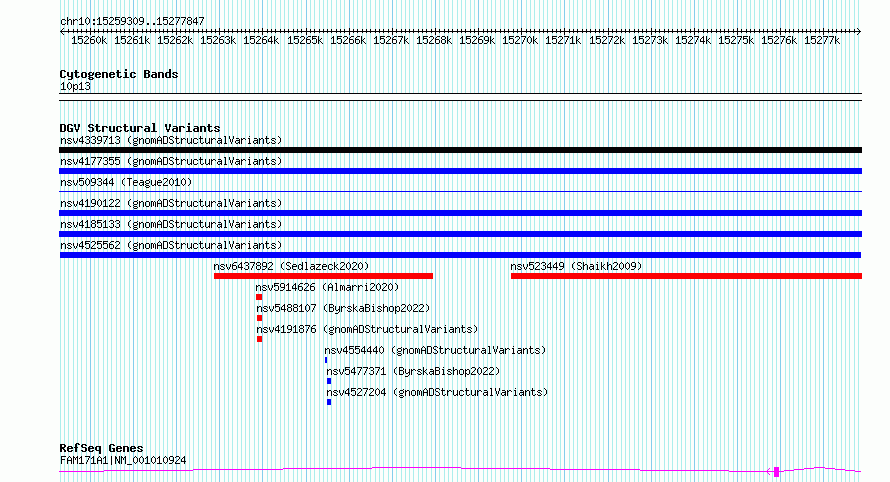890x482 pixels.
Task: Select the nsv4190122 blue variant bar
Action: 460,213
